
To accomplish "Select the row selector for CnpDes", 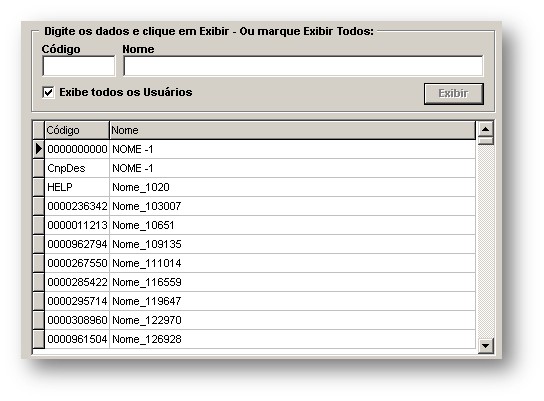I will [x=39, y=168].
